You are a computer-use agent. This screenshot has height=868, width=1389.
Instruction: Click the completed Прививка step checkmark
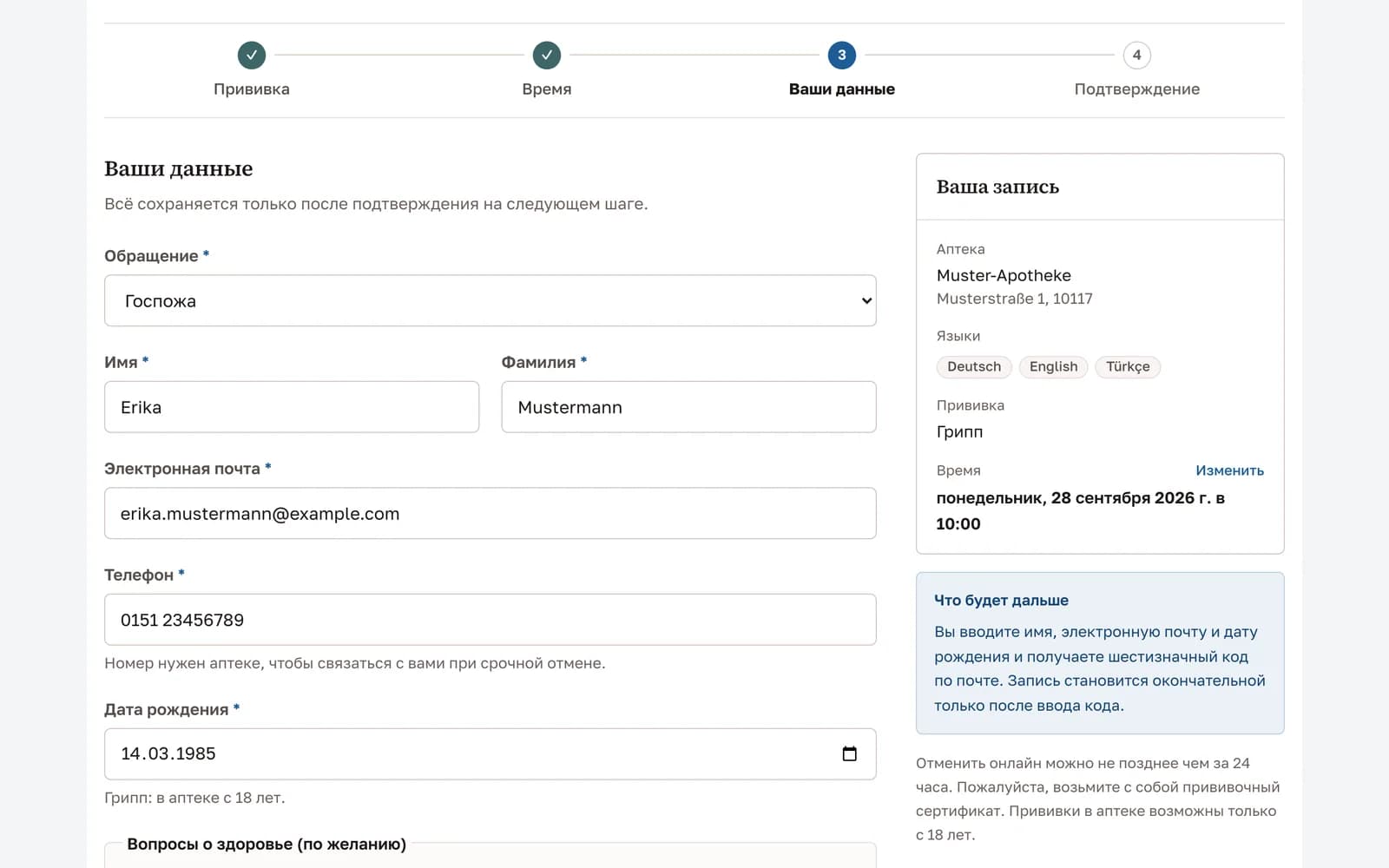252,55
